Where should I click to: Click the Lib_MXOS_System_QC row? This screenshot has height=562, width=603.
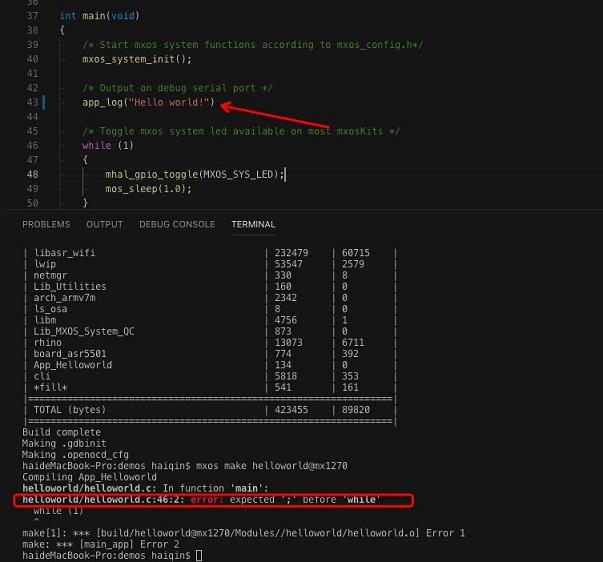tap(210, 331)
